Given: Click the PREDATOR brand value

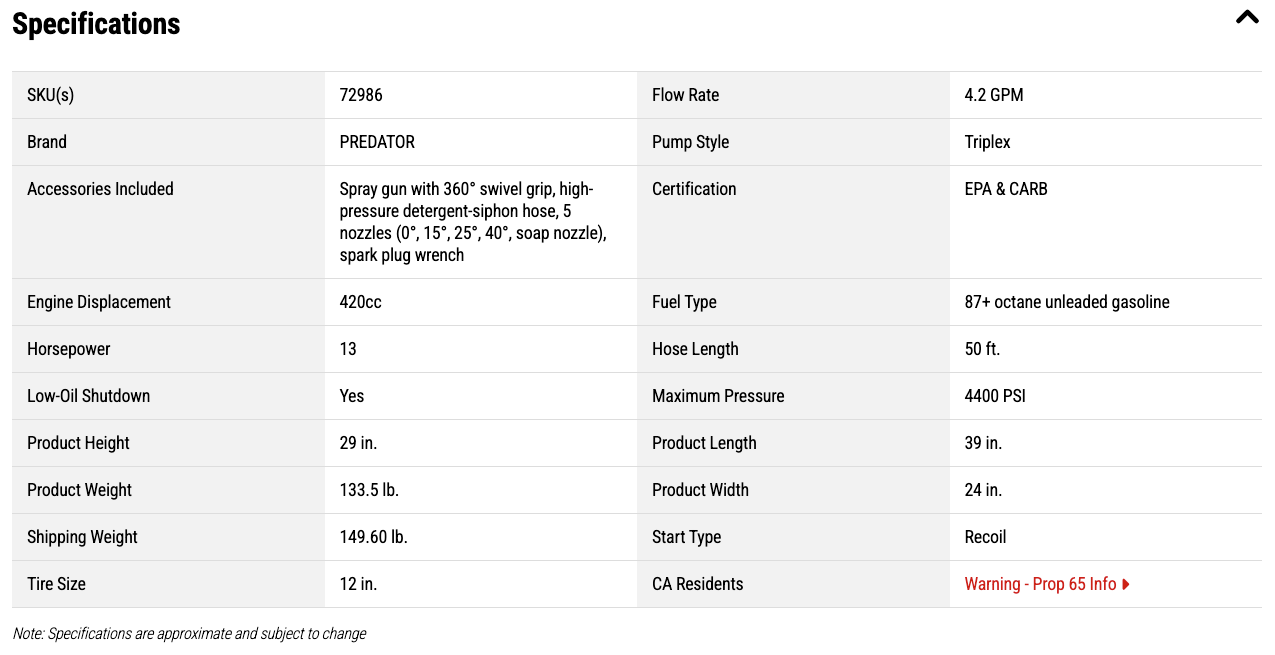Looking at the screenshot, I should (x=377, y=142).
